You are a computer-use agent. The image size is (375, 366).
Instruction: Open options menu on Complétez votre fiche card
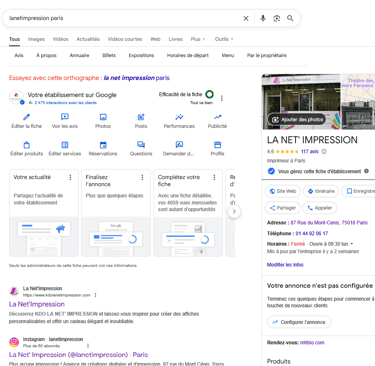point(214,177)
